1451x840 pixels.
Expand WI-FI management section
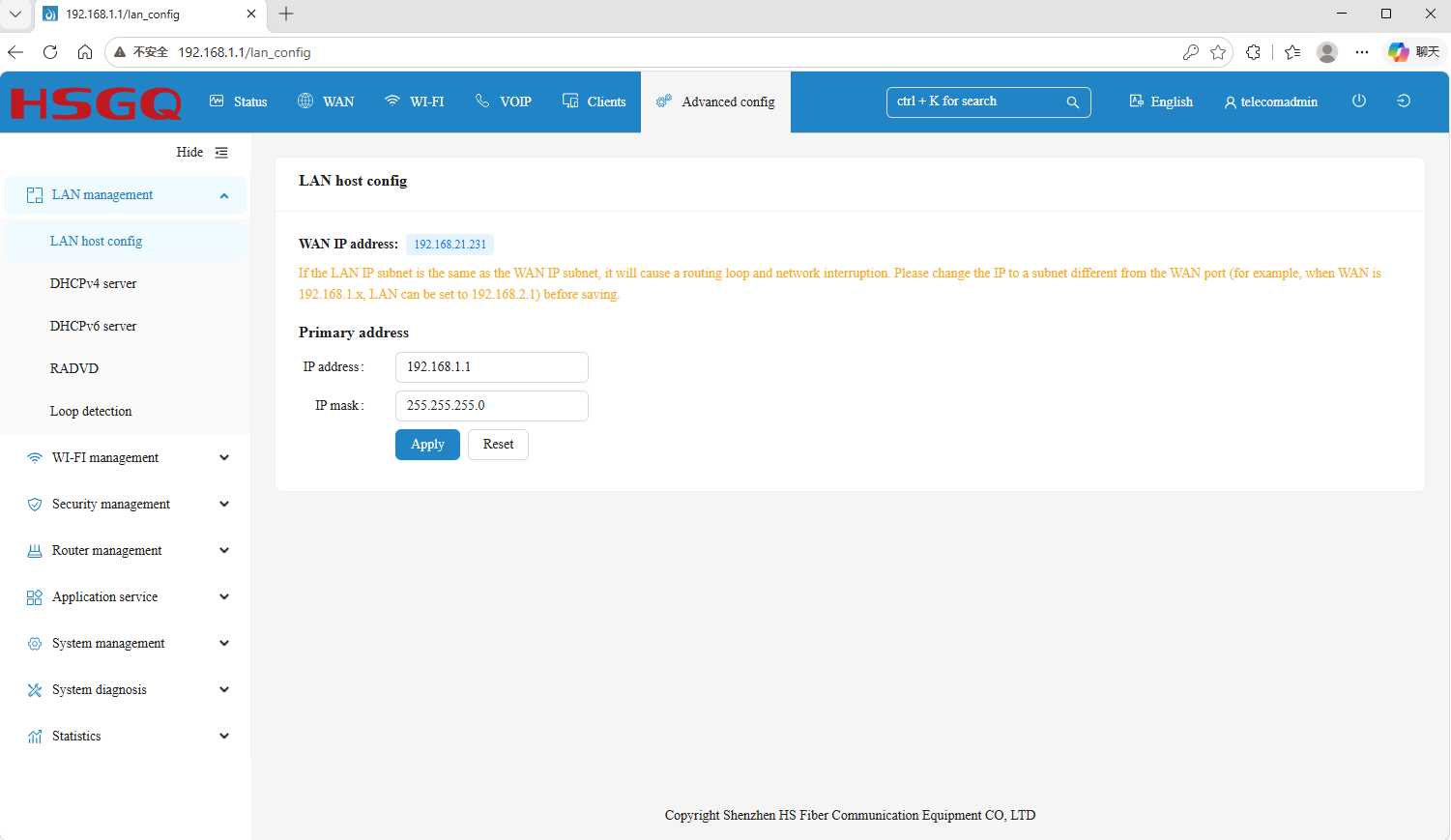[126, 458]
